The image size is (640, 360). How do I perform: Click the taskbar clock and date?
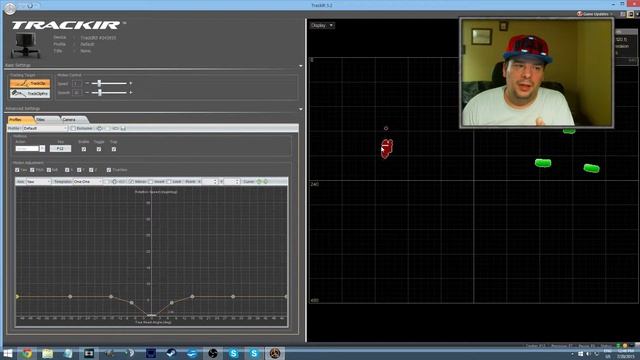(x=625, y=353)
